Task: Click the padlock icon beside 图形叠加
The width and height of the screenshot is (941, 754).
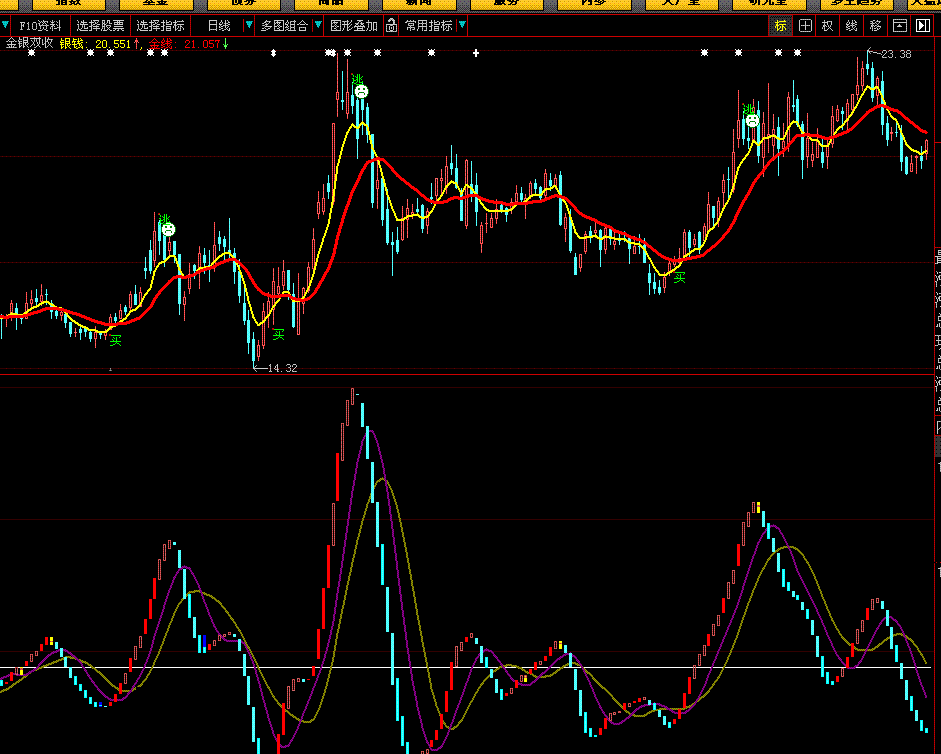Action: [391, 26]
